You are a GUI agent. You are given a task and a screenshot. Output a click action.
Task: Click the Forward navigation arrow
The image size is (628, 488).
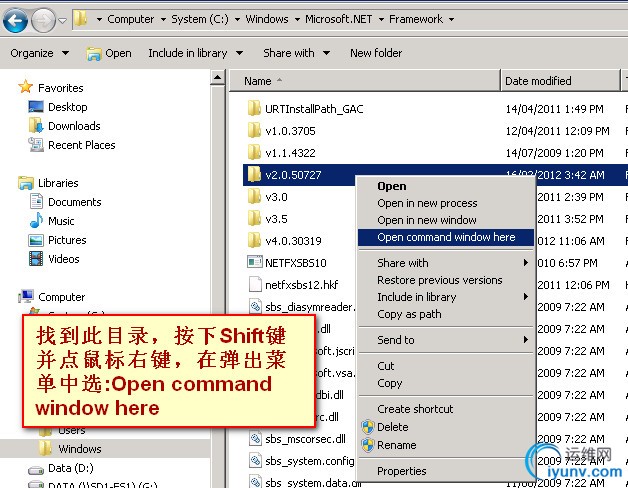coord(43,20)
